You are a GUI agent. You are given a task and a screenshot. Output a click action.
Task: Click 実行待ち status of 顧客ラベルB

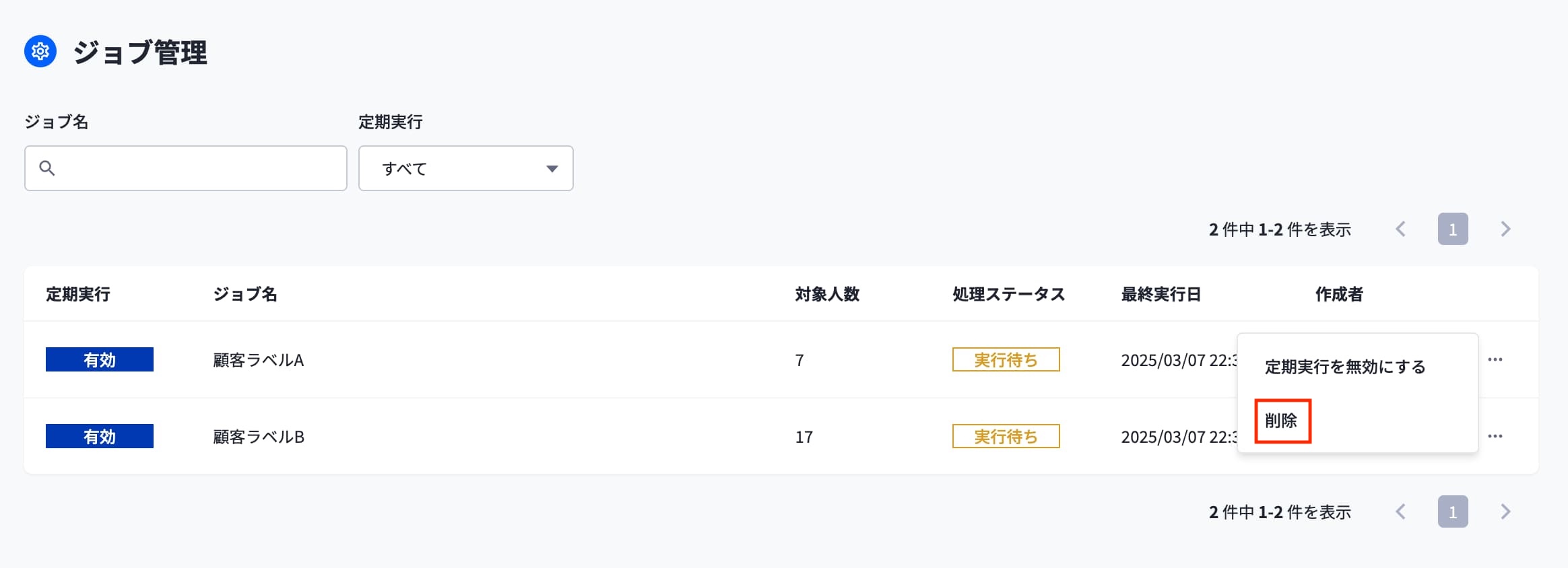(1006, 436)
